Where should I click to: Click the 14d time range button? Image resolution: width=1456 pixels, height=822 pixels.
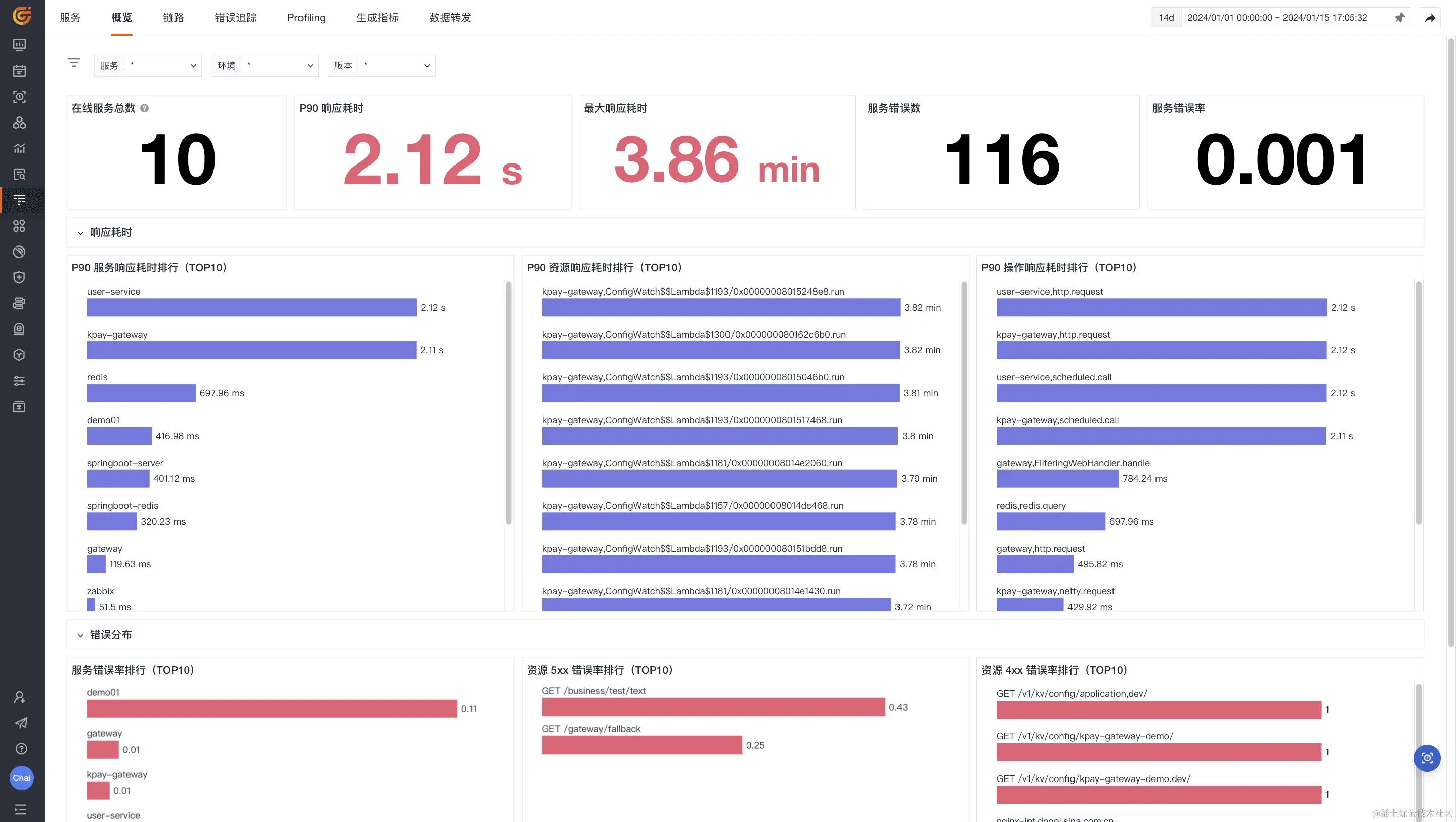1166,18
